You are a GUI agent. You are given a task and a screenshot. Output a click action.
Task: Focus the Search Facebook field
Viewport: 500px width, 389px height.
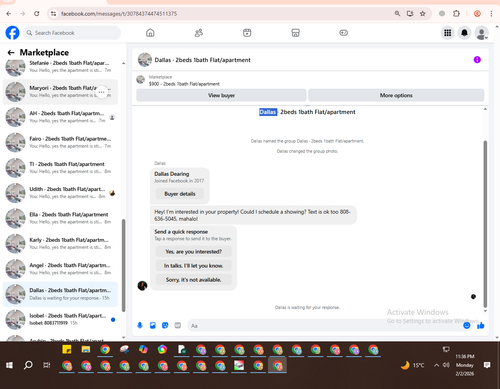tap(72, 33)
